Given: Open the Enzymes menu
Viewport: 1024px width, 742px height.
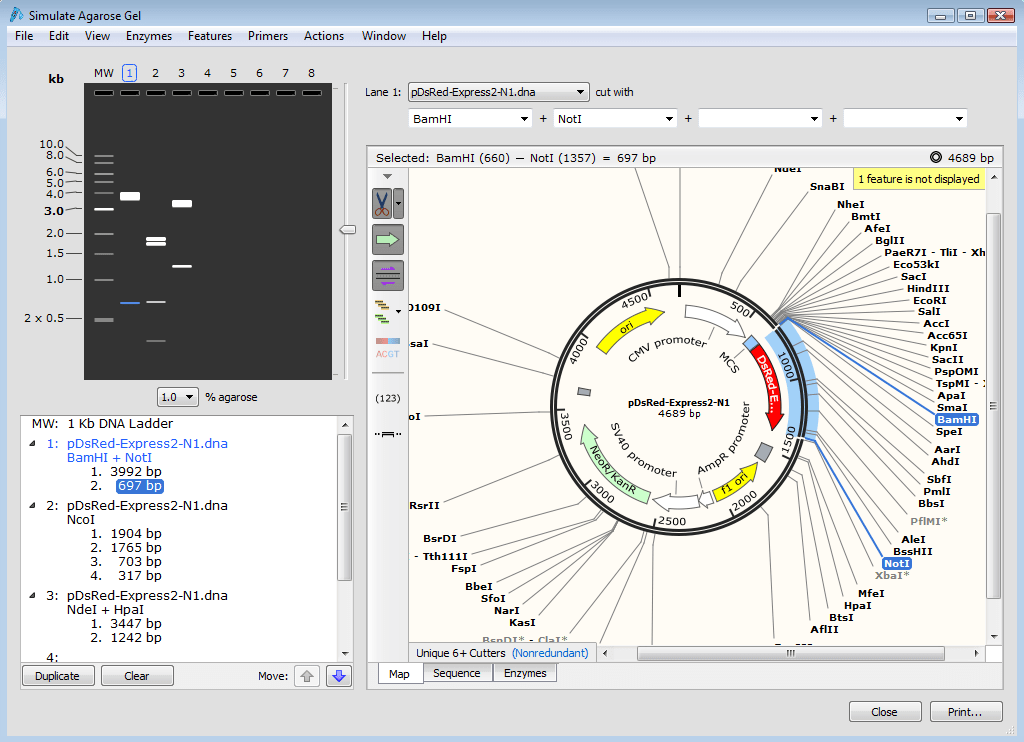Looking at the screenshot, I should (x=148, y=36).
